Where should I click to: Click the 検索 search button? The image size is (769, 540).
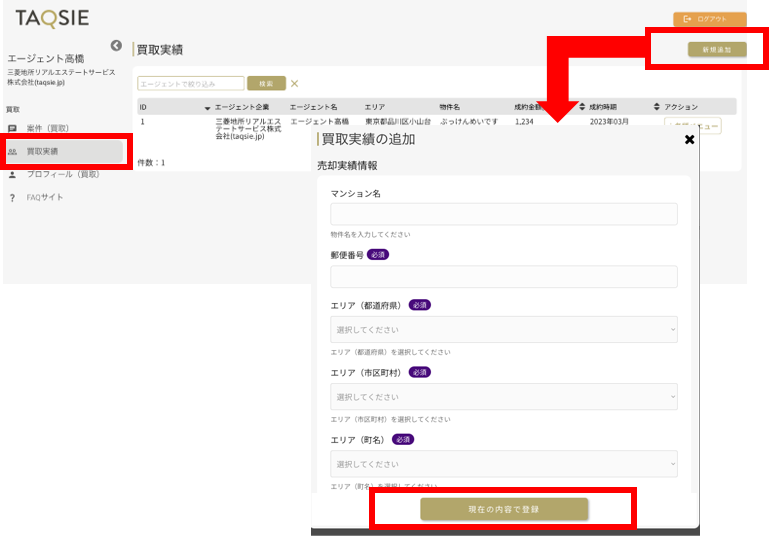(266, 83)
